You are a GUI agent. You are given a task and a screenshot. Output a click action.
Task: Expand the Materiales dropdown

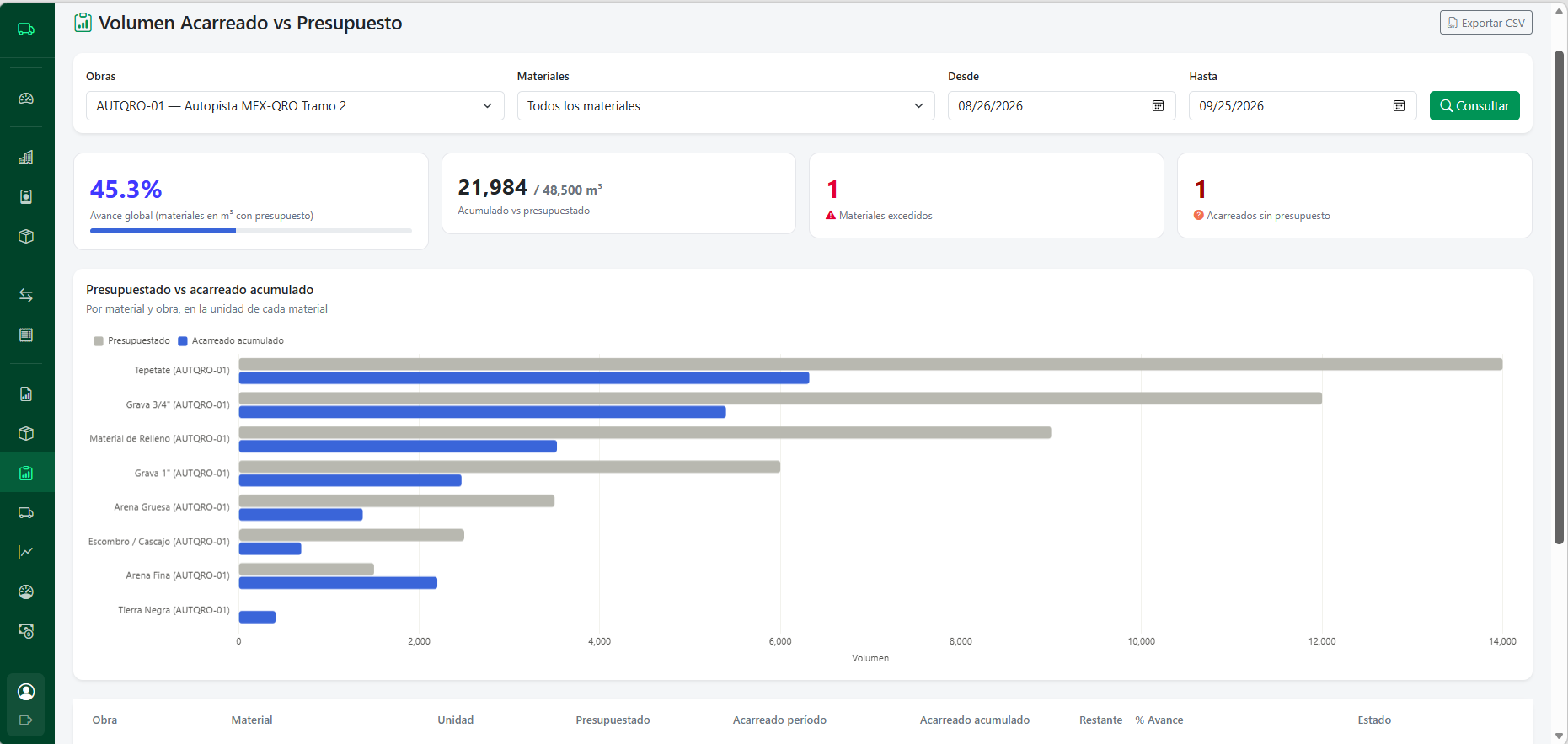point(725,106)
